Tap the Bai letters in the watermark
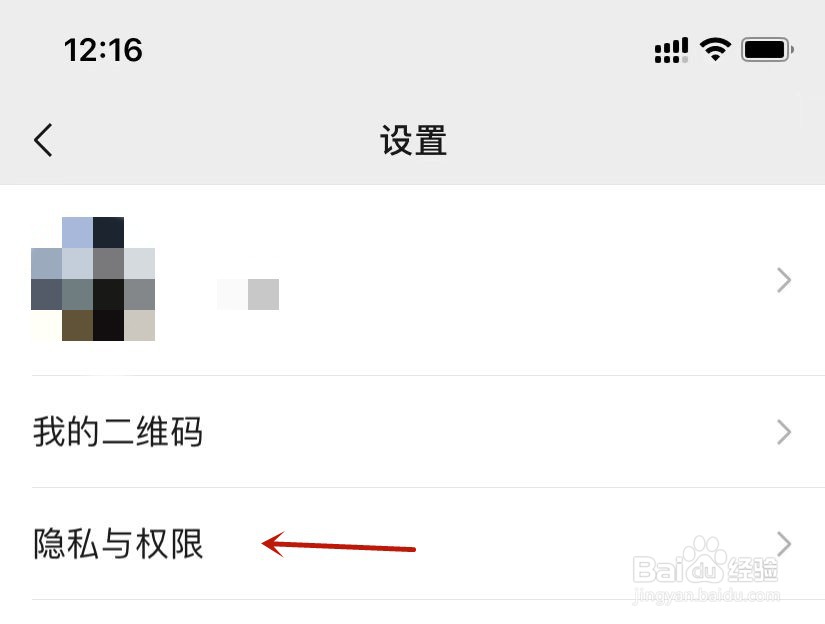This screenshot has height=624, width=825. point(659,569)
